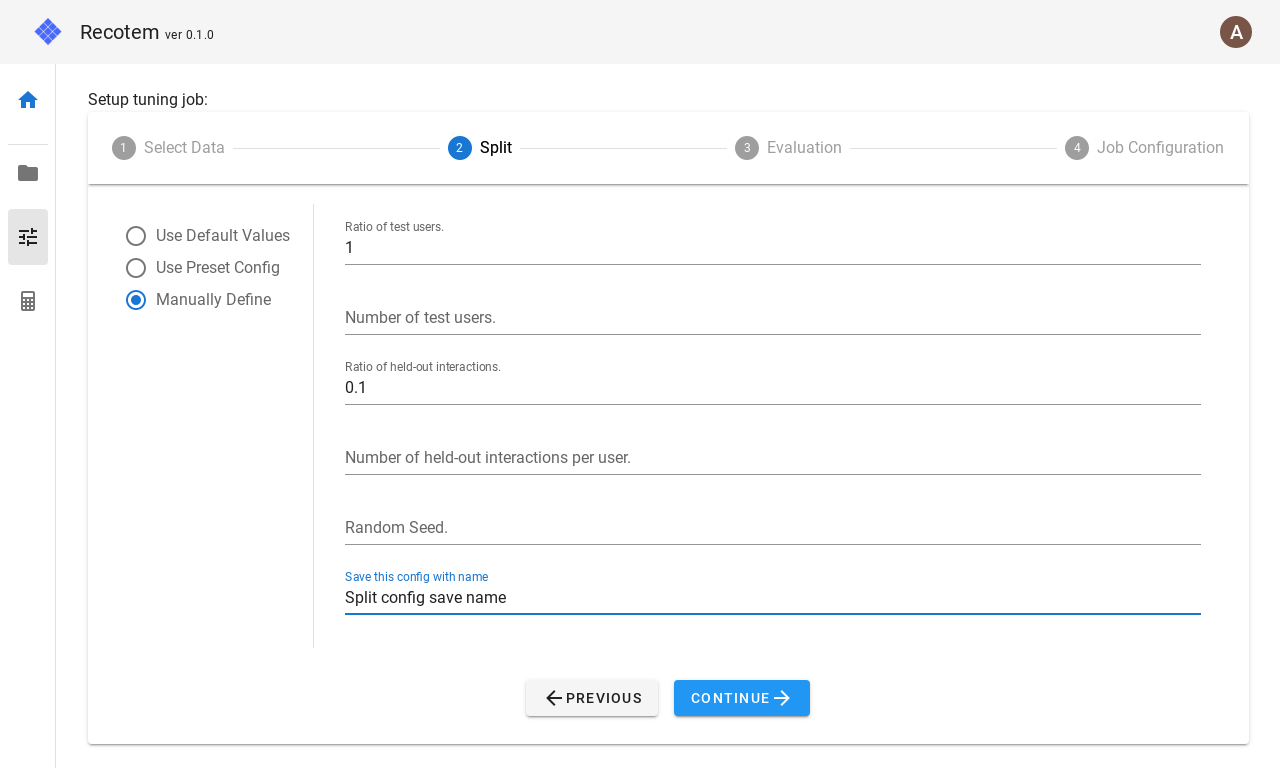Screen dimensions: 1280x768
Task: Open the account avatar in the top right
Action: pyautogui.click(x=1236, y=32)
